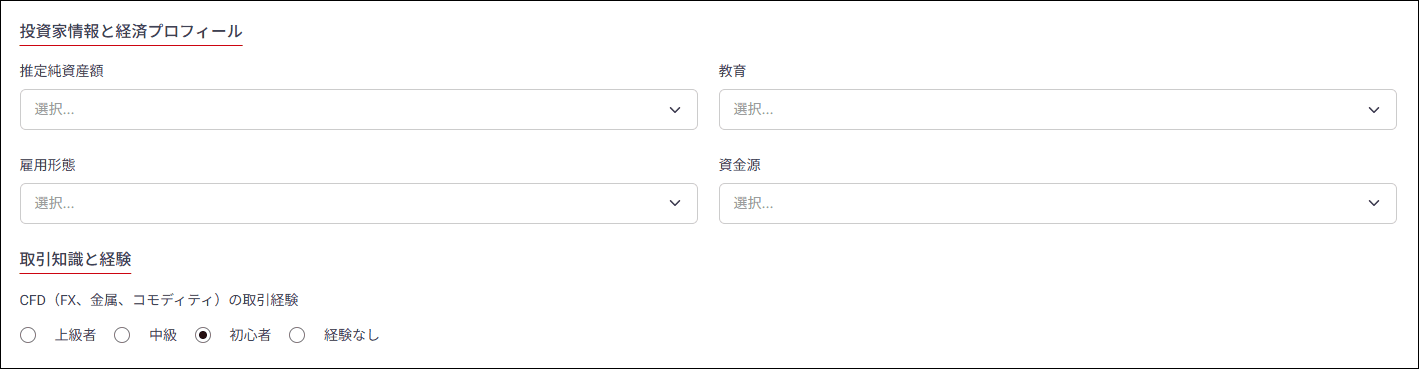Screen dimensions: 1419x369
Task: Click the chevron arrow in 教育 field
Action: pos(1374,110)
